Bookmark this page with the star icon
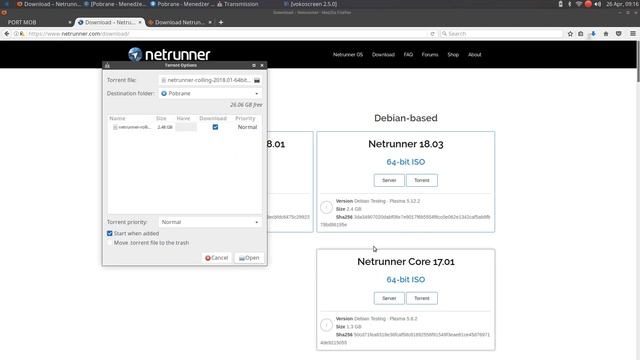 570,34
